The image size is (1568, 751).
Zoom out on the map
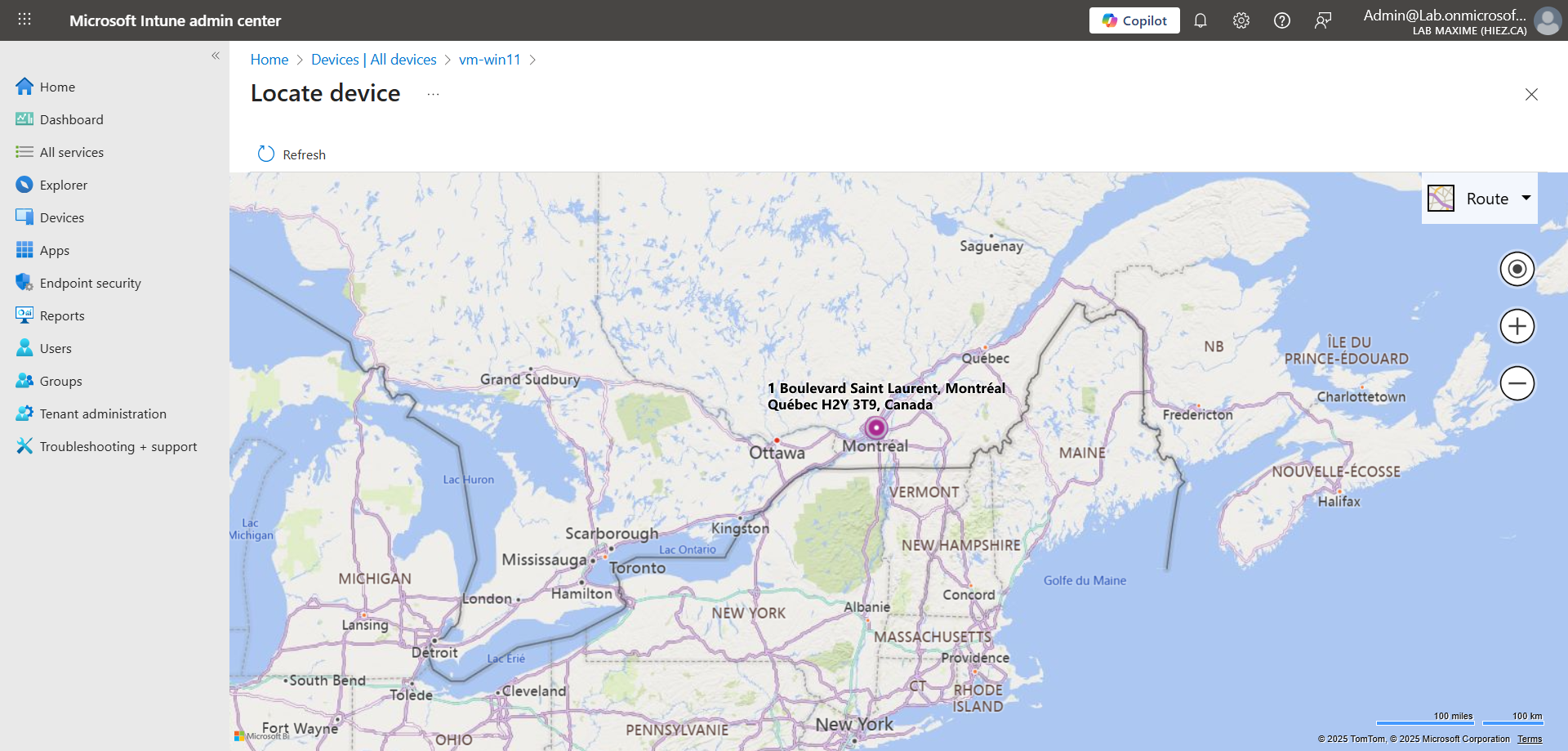[x=1517, y=383]
